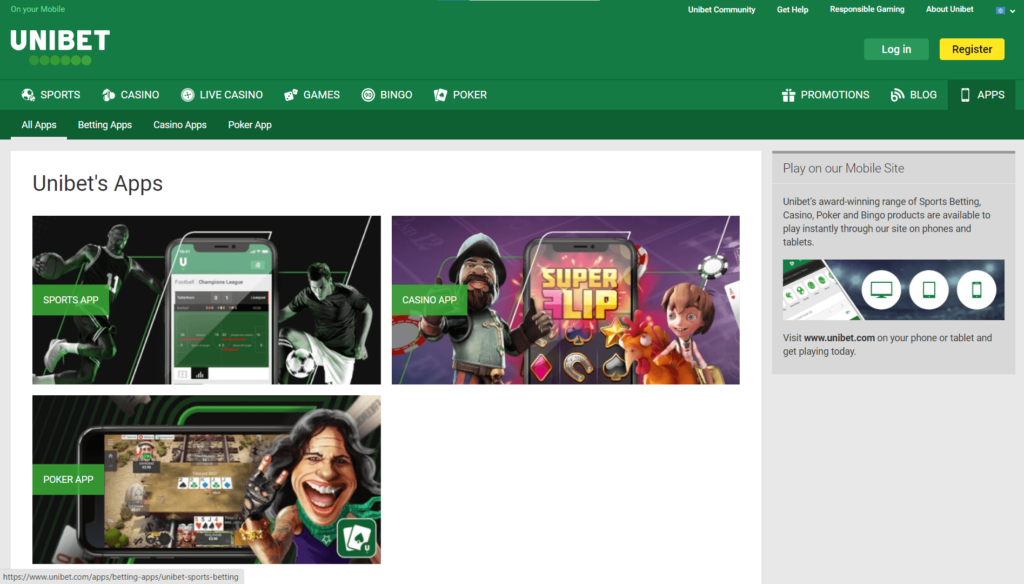Click the Games dice icon
1024x584 pixels.
tap(291, 95)
